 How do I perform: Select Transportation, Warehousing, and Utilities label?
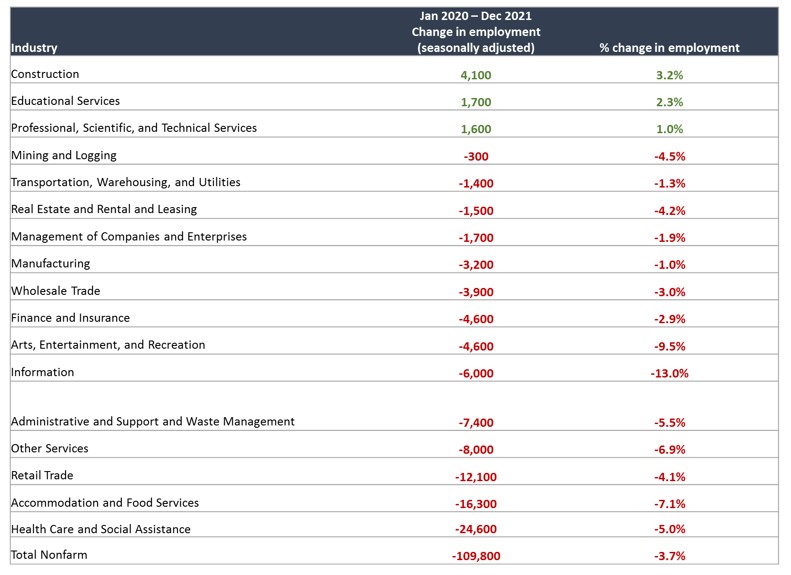click(x=126, y=182)
